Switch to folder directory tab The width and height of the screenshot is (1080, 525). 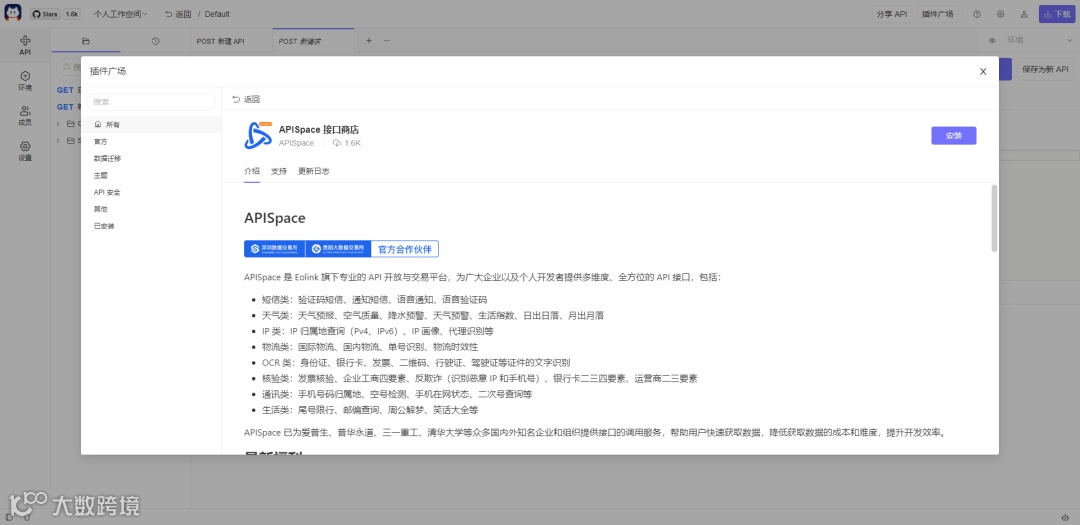(86, 41)
